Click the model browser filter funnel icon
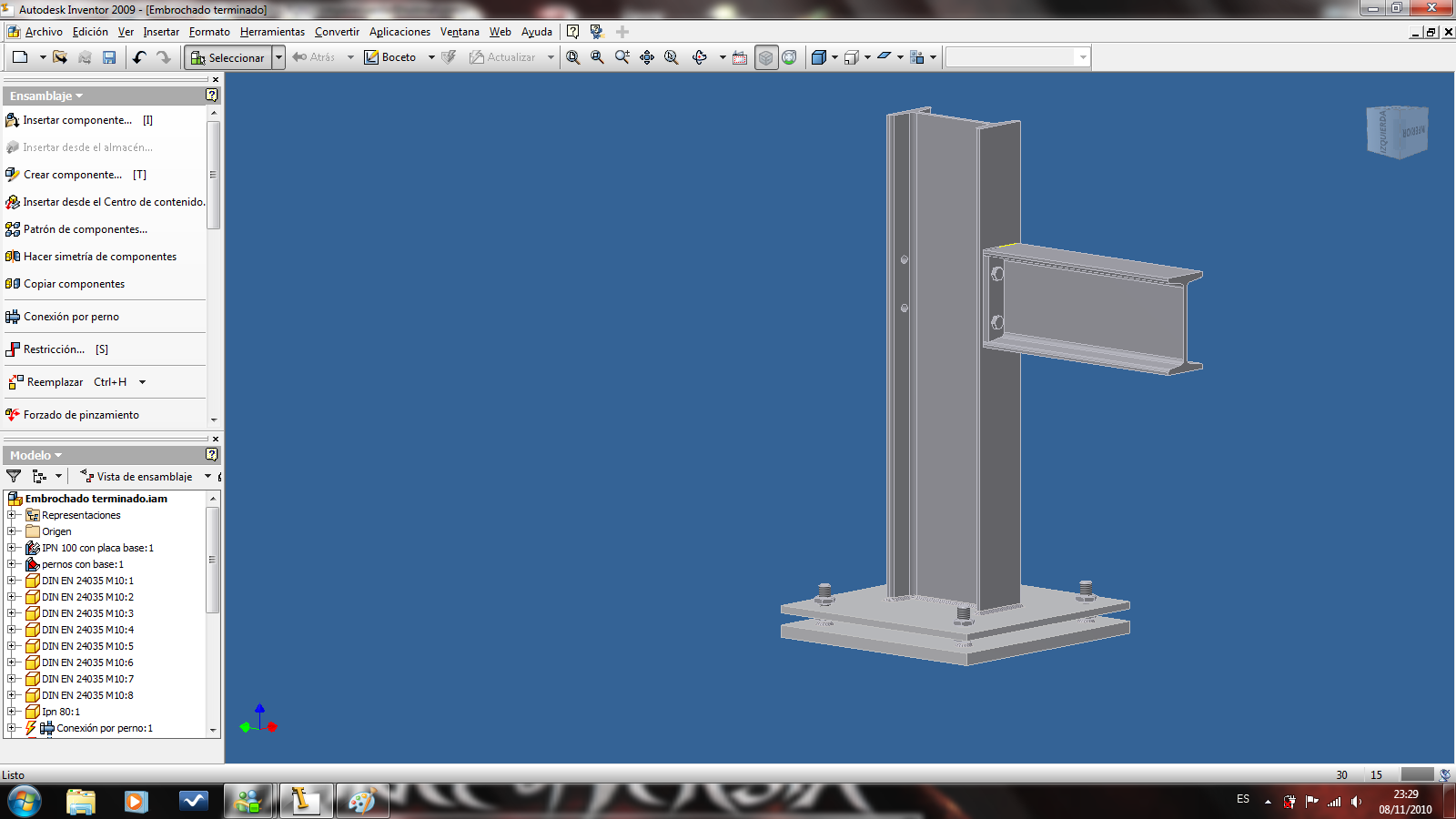 point(14,476)
